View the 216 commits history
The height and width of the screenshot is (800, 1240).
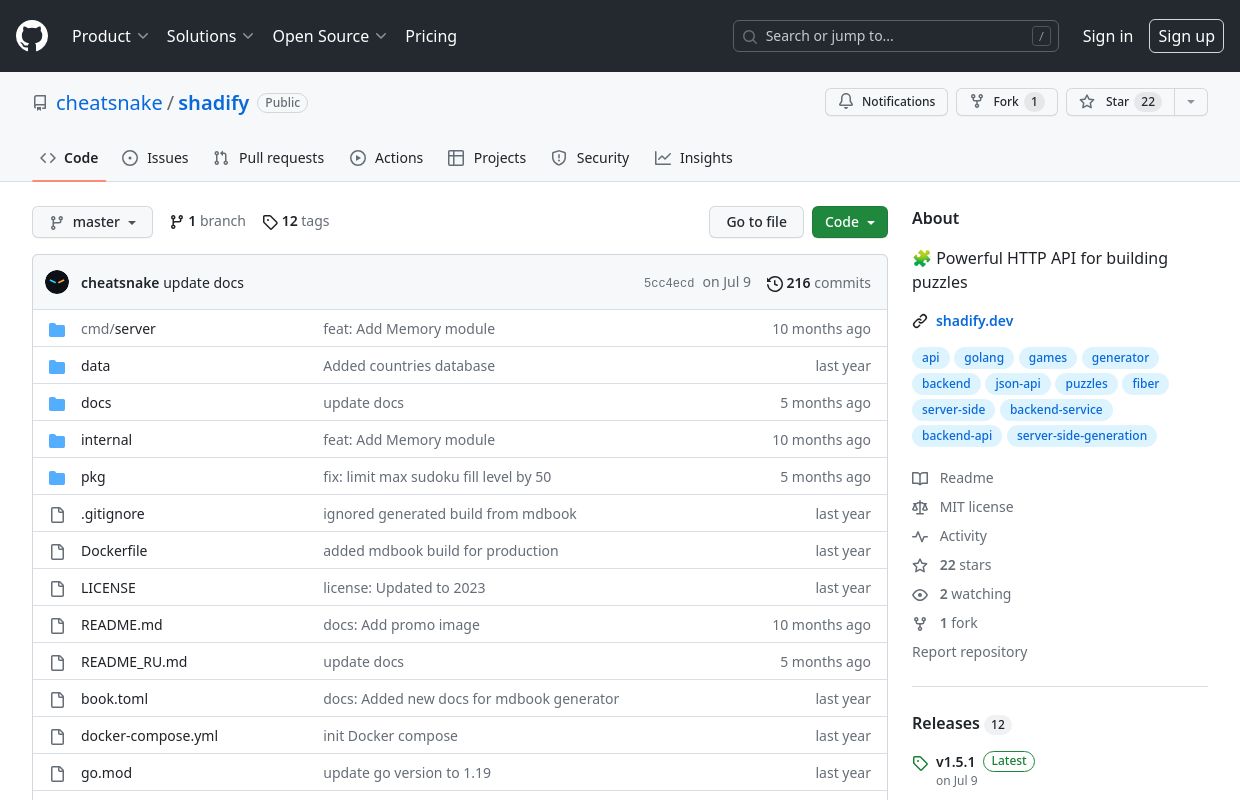click(x=819, y=283)
